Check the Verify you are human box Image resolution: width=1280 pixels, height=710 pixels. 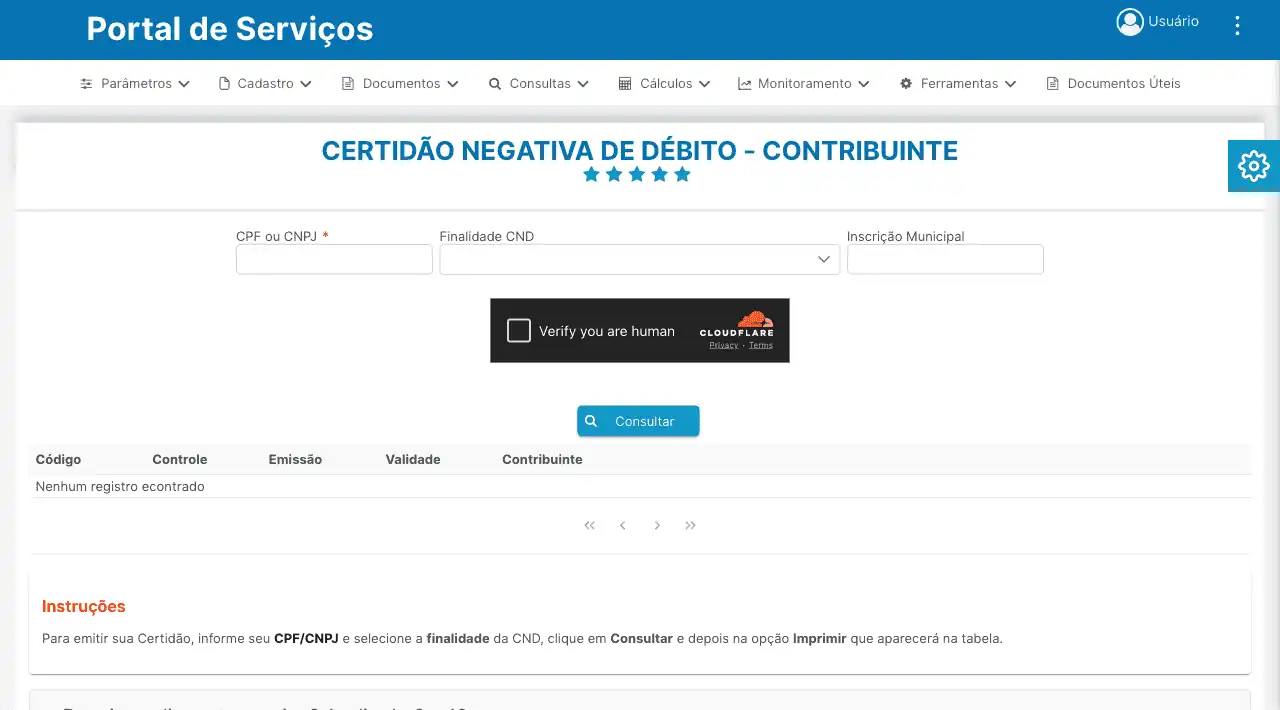coord(518,331)
